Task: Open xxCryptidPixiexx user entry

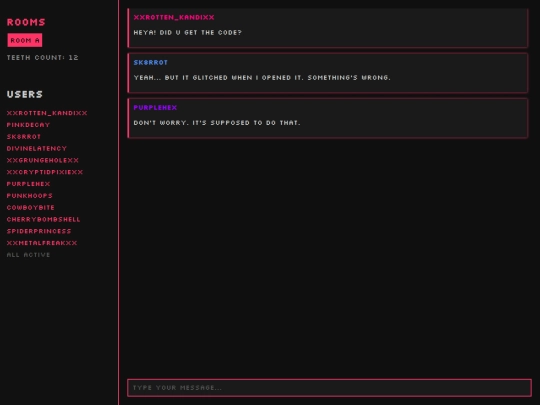Action: 45,172
